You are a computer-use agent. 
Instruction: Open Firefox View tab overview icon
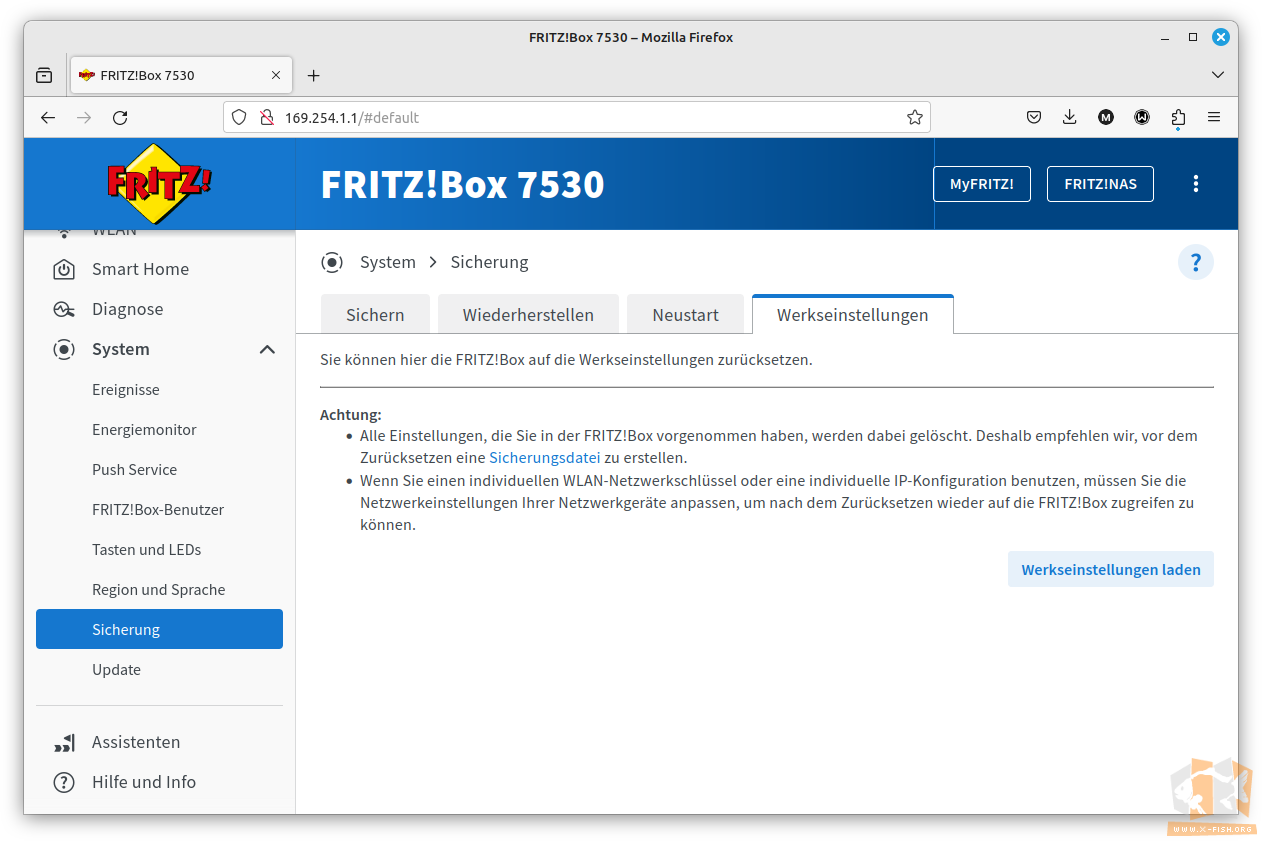44,75
